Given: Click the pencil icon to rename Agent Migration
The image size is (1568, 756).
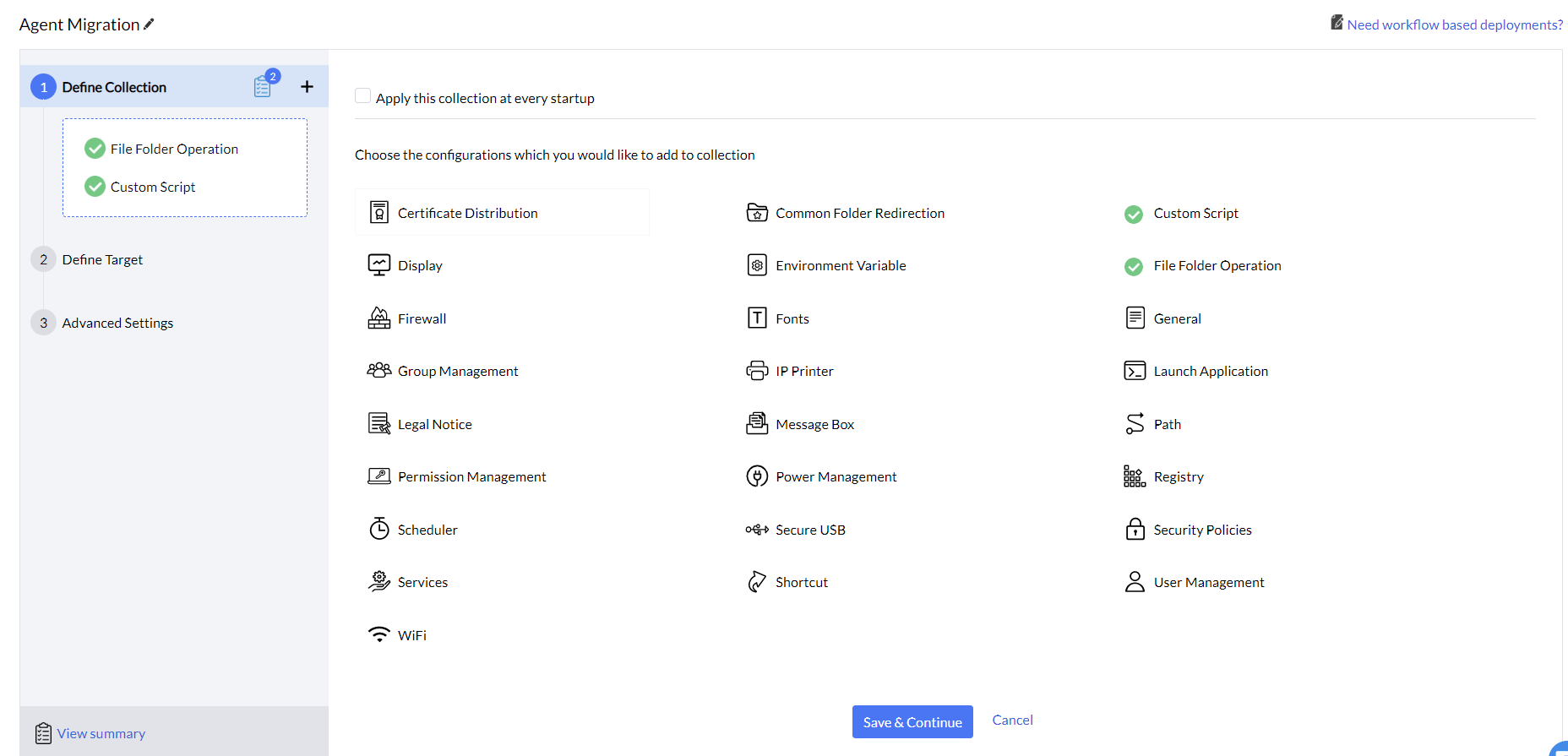Looking at the screenshot, I should pyautogui.click(x=150, y=24).
